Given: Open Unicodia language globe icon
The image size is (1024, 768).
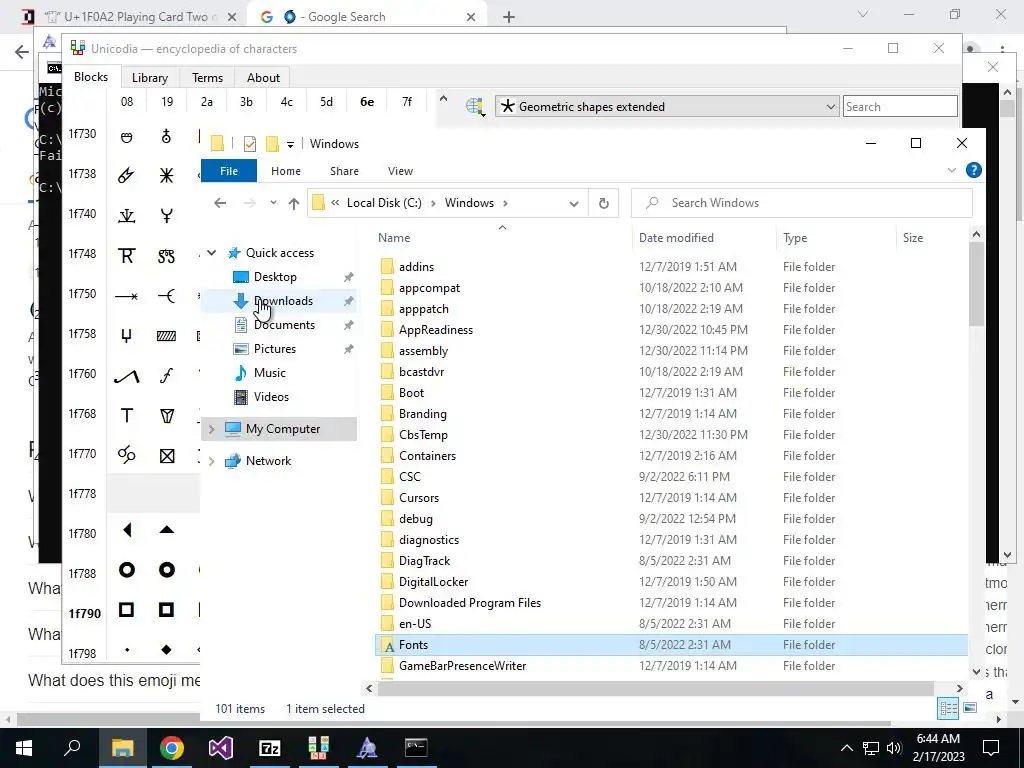Looking at the screenshot, I should pos(475,106).
